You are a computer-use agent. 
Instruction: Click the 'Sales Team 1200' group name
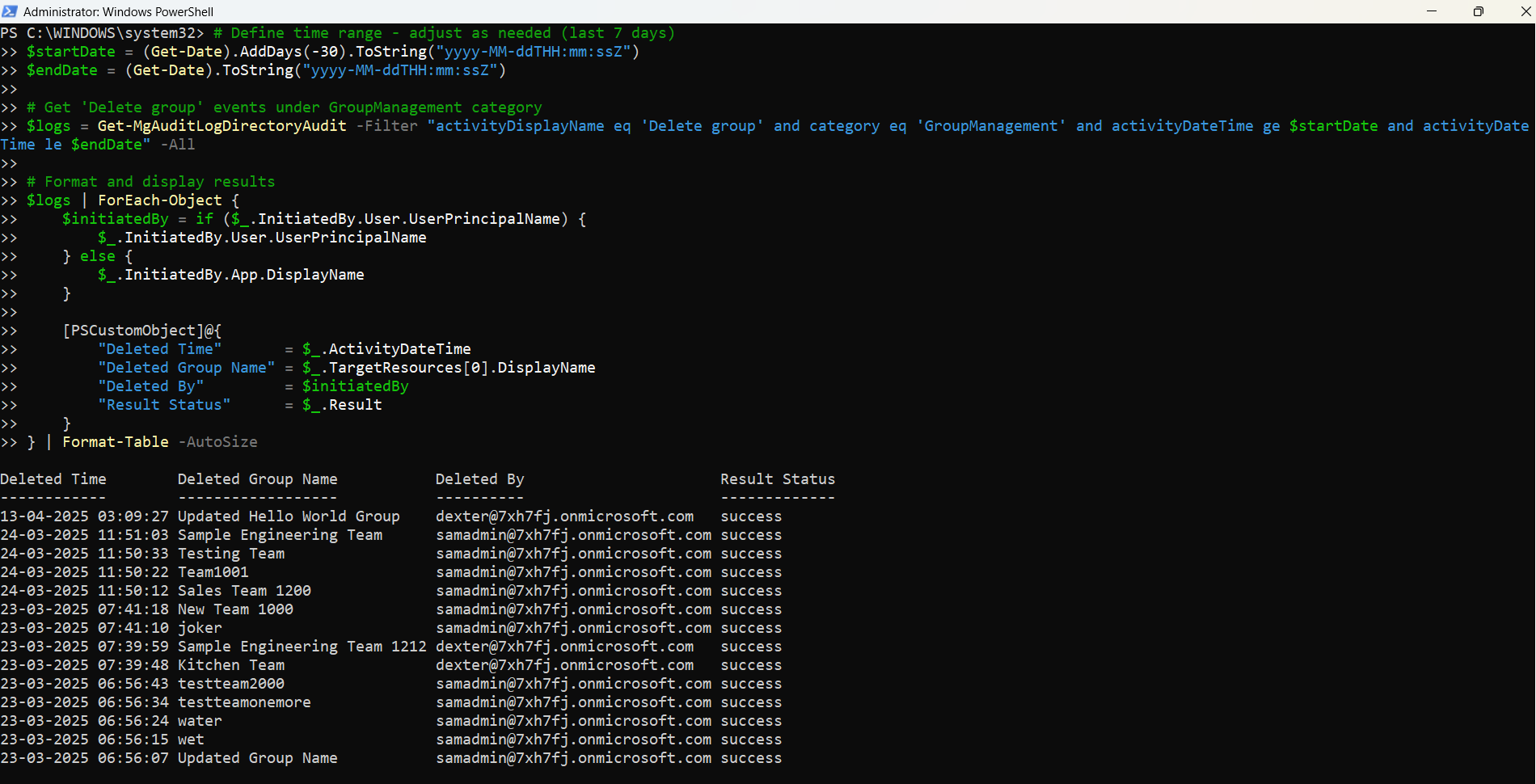click(x=244, y=591)
